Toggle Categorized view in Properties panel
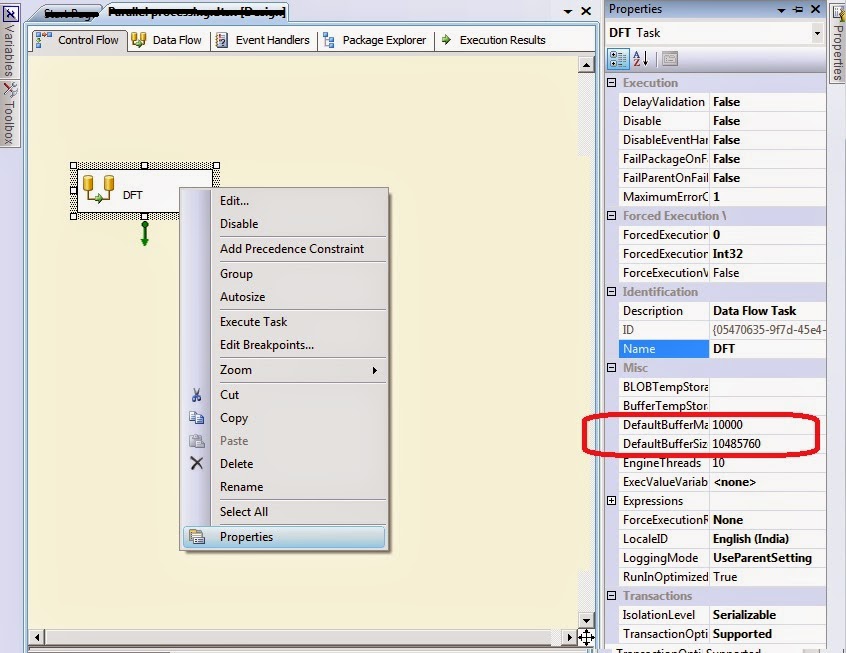The image size is (846, 653). (x=619, y=58)
